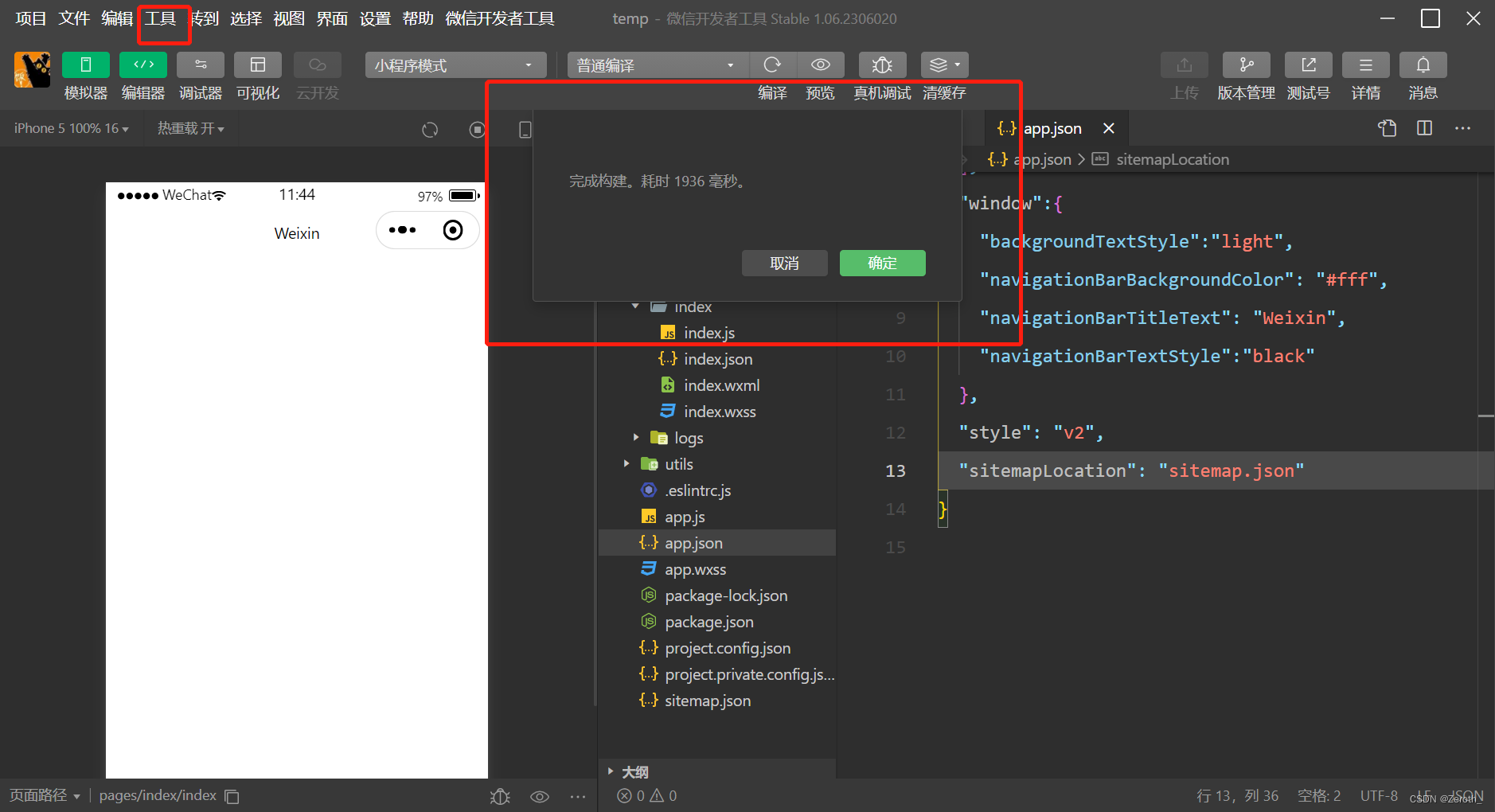Open the 工具 menu
The image size is (1495, 812).
click(162, 18)
